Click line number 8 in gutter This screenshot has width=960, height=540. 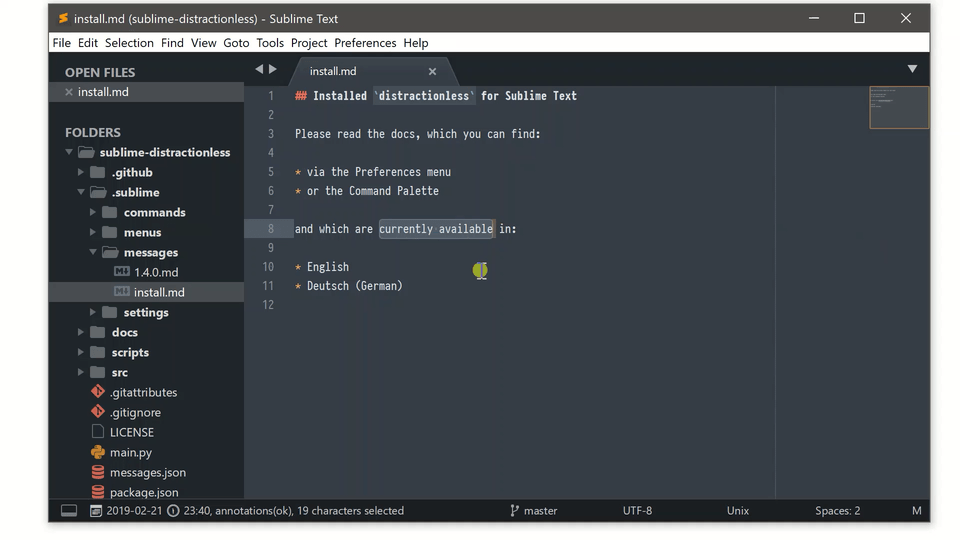coord(271,228)
